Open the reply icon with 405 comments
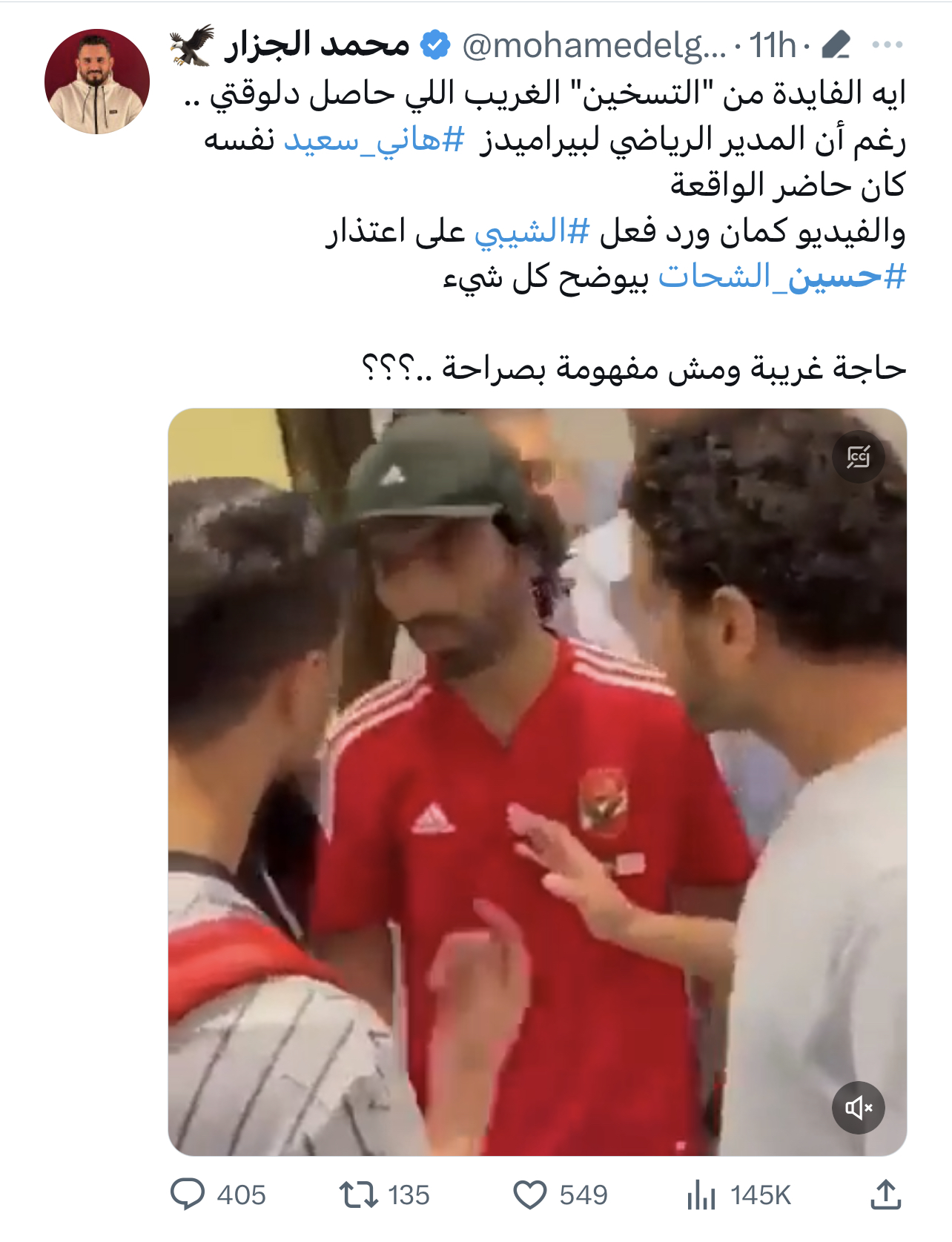Image resolution: width=952 pixels, height=1242 pixels. pyautogui.click(x=188, y=1195)
